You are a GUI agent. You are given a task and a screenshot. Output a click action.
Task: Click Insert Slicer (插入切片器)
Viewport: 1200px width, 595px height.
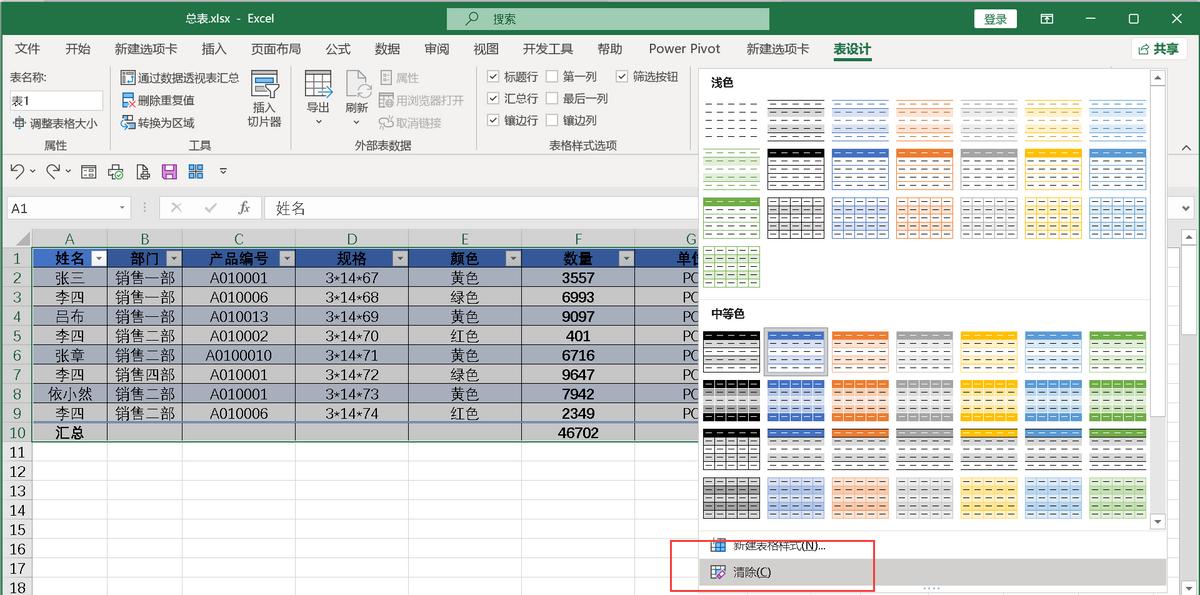[264, 99]
